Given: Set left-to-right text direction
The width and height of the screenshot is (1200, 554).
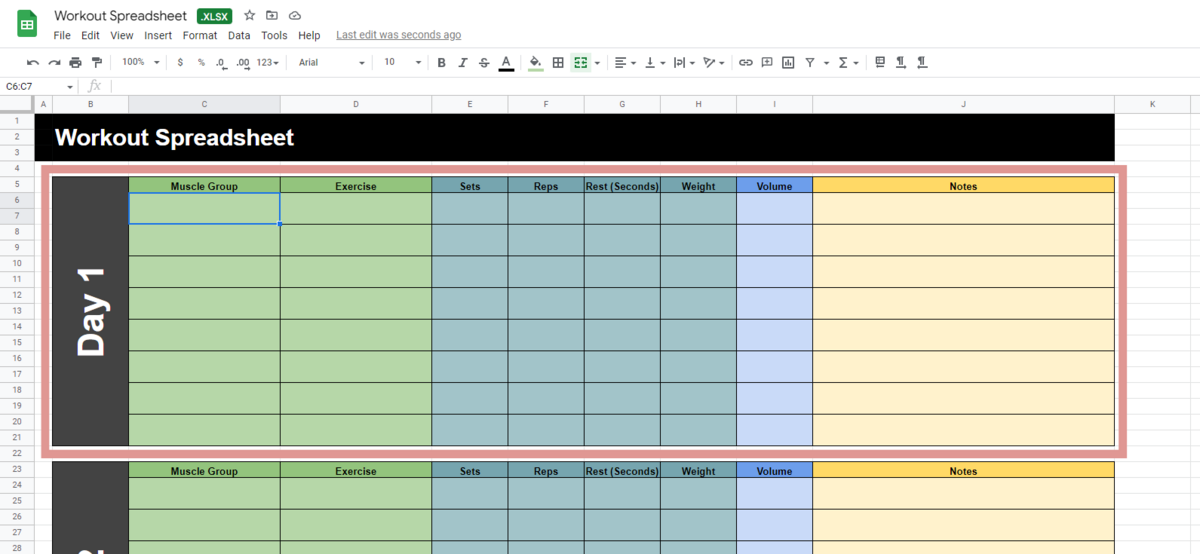Looking at the screenshot, I should pos(901,62).
